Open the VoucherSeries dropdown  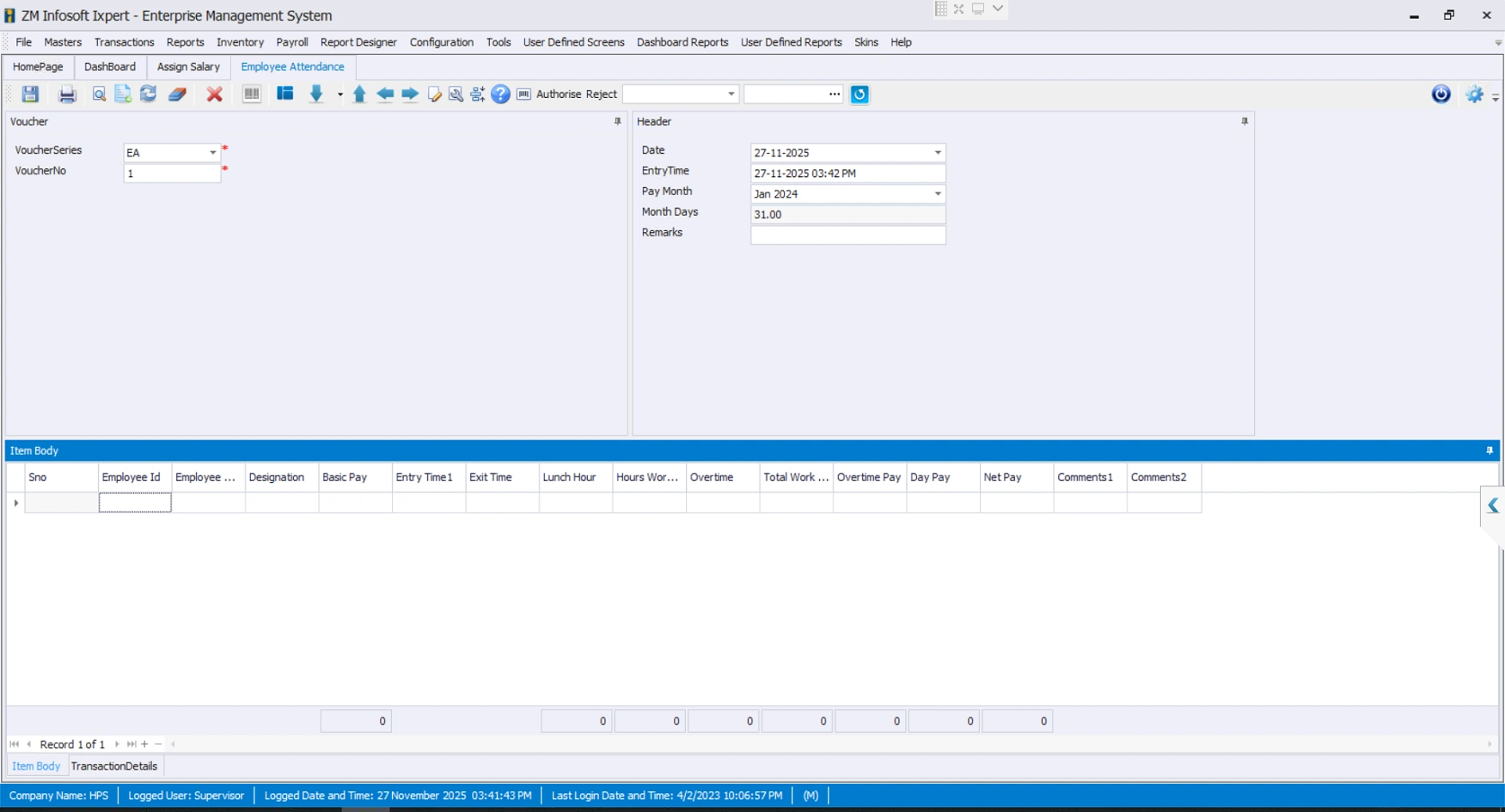[212, 152]
